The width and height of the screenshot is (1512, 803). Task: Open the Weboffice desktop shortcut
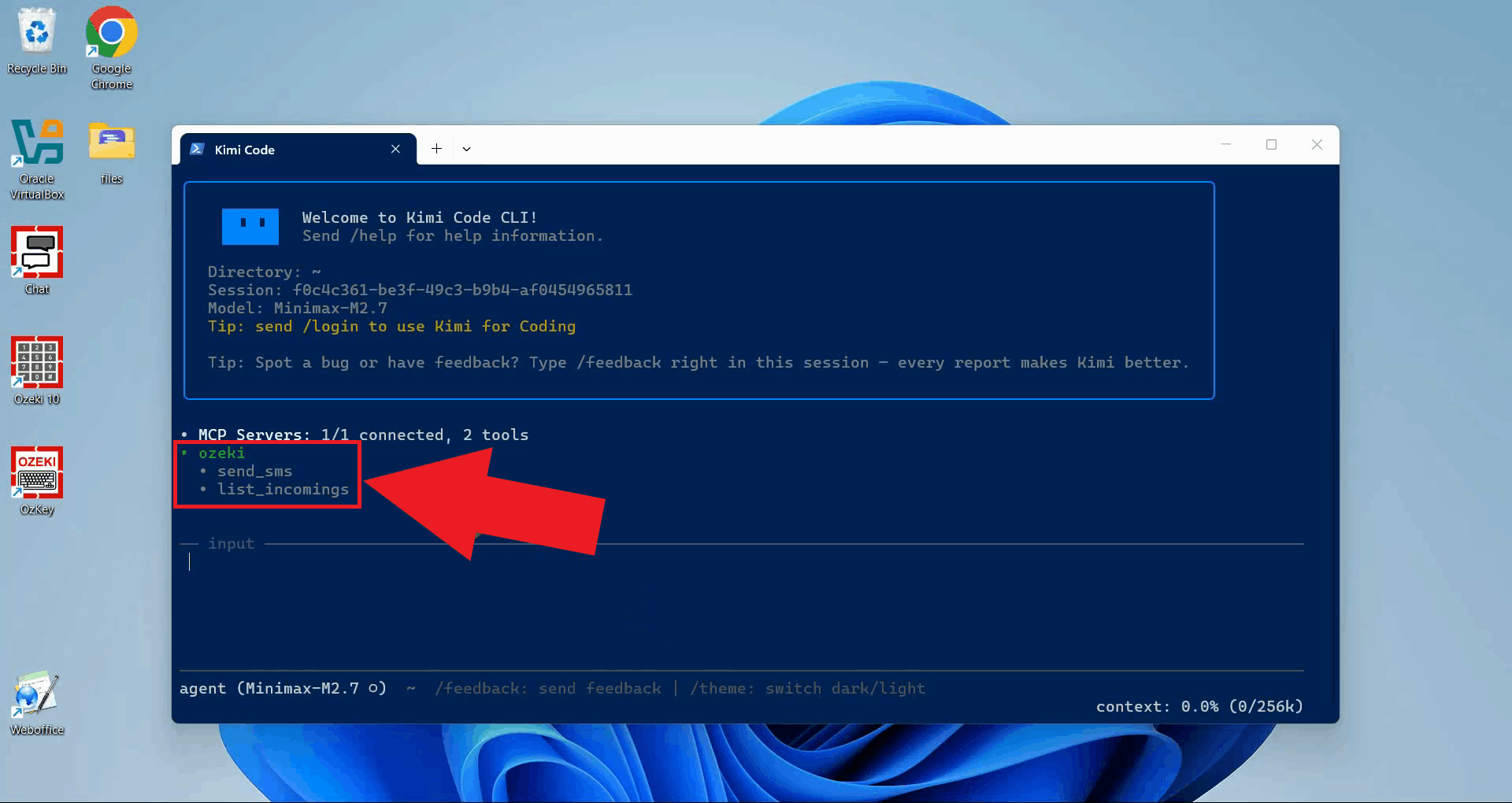37,702
